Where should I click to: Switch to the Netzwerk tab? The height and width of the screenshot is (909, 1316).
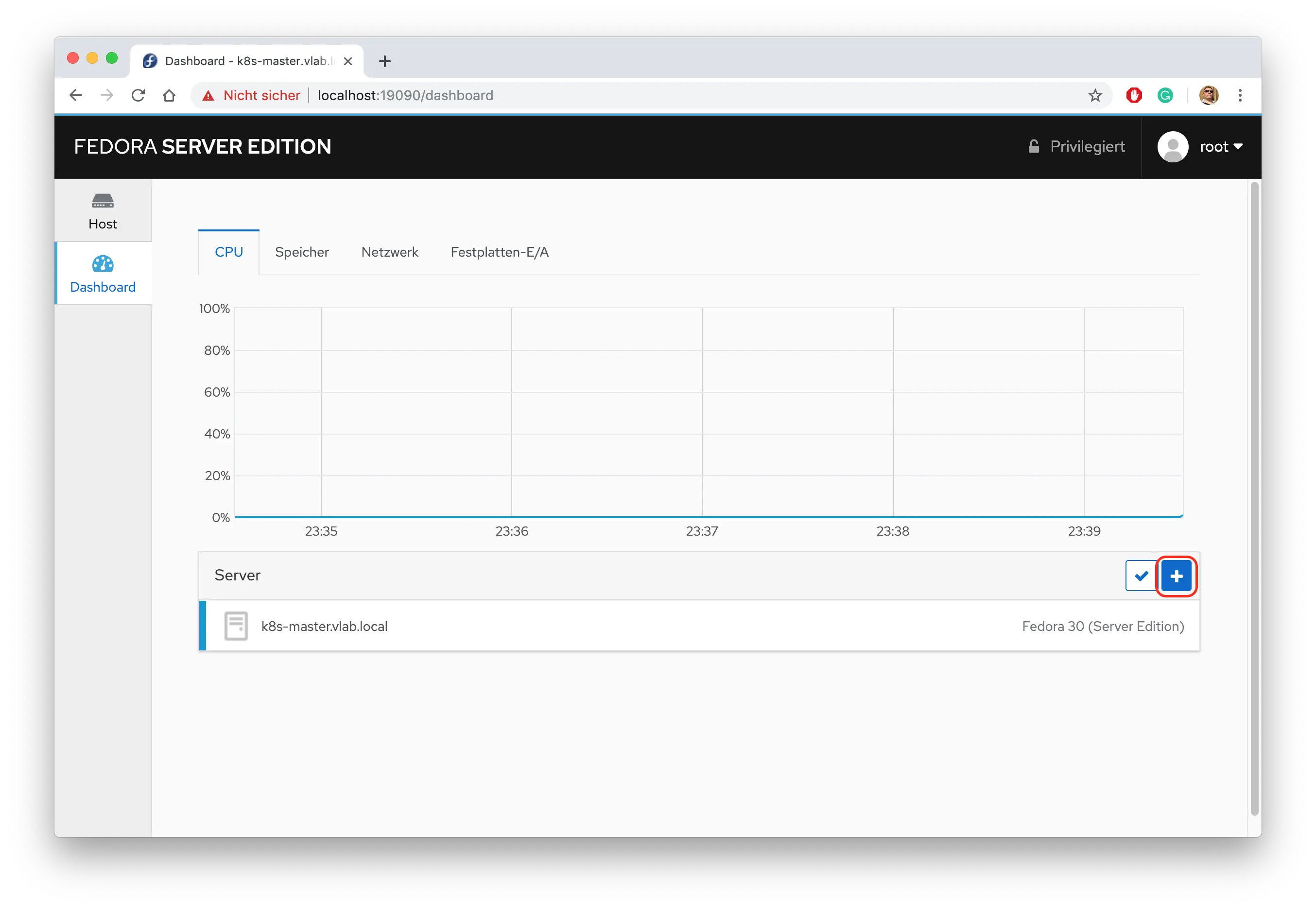390,252
